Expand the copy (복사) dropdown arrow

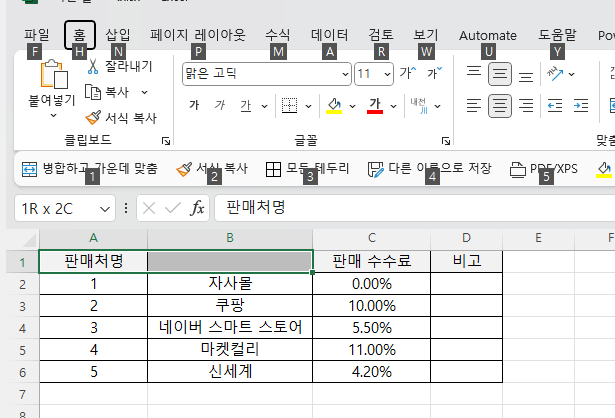[144, 93]
